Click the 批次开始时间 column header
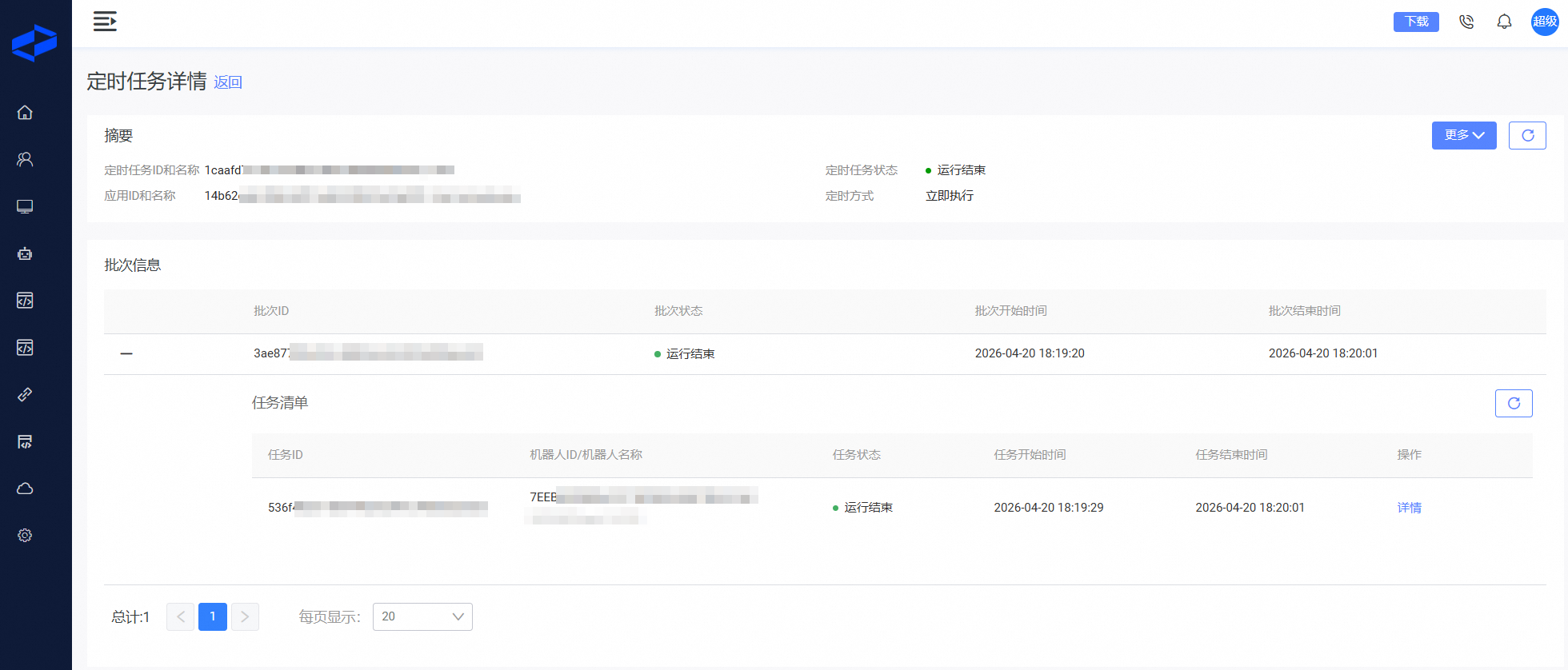The width and height of the screenshot is (1568, 670). tap(1011, 311)
